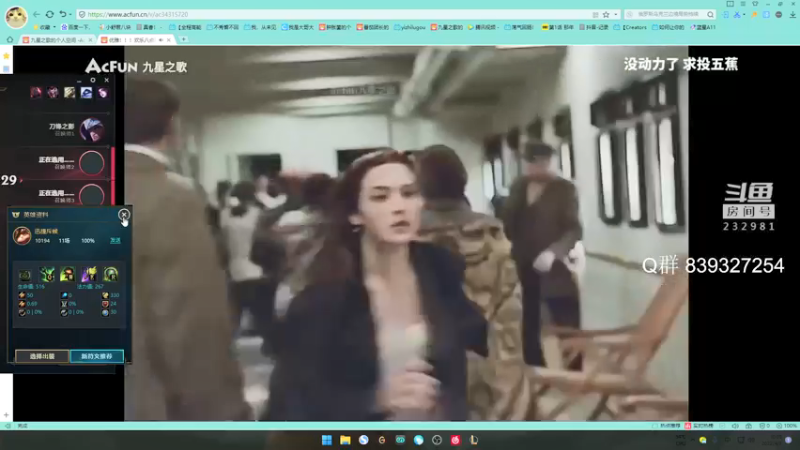
Task: Open a new browser tab
Action: click(184, 39)
